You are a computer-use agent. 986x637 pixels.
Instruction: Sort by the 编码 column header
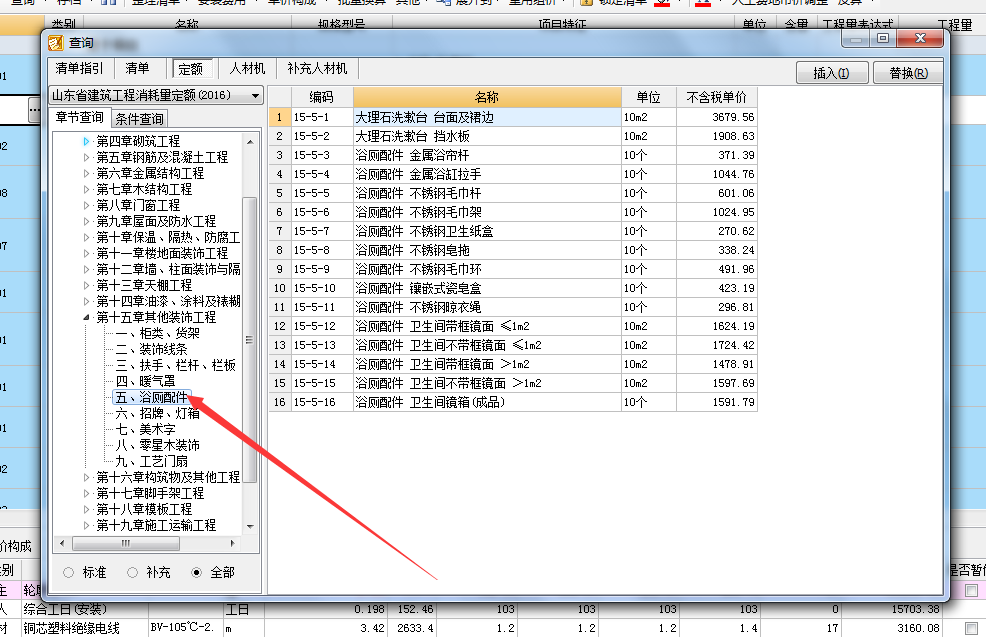point(321,97)
